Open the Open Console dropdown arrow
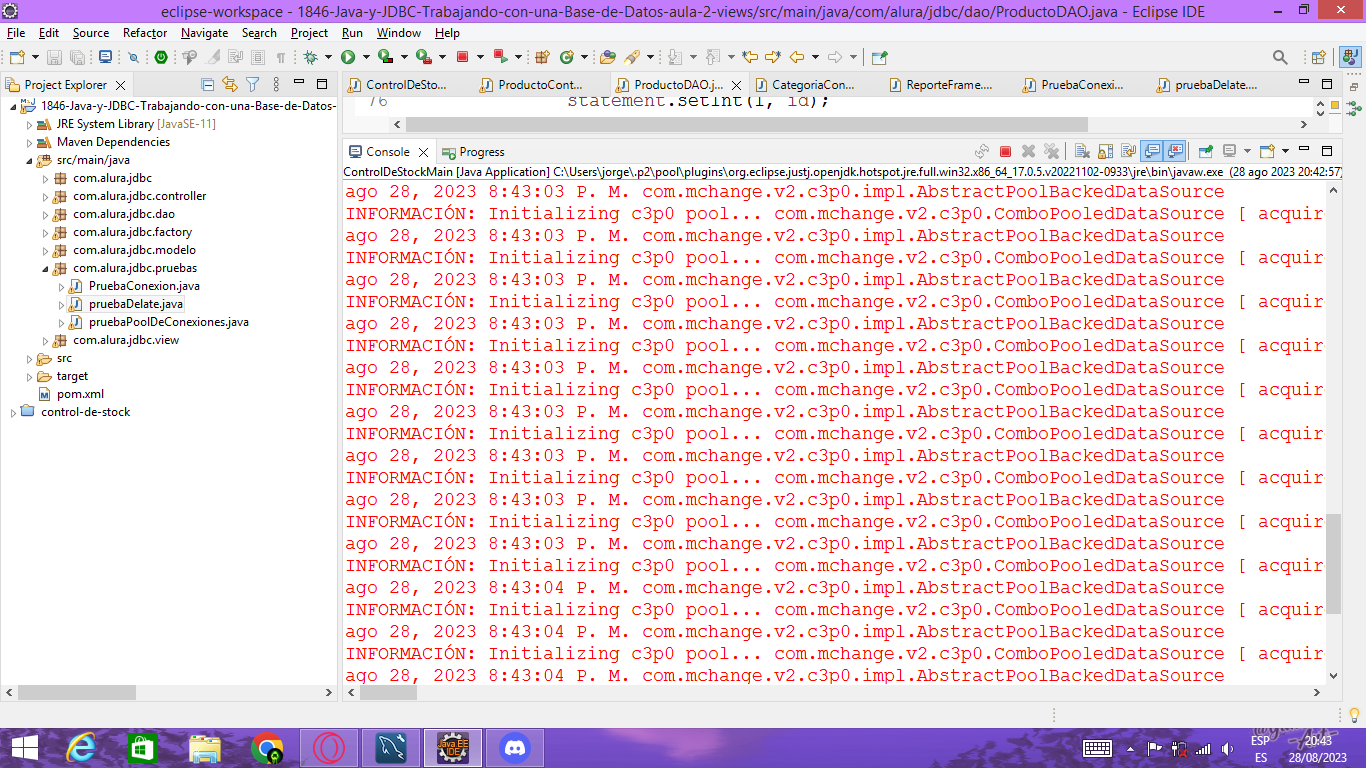The image size is (1366, 768). 1285,152
